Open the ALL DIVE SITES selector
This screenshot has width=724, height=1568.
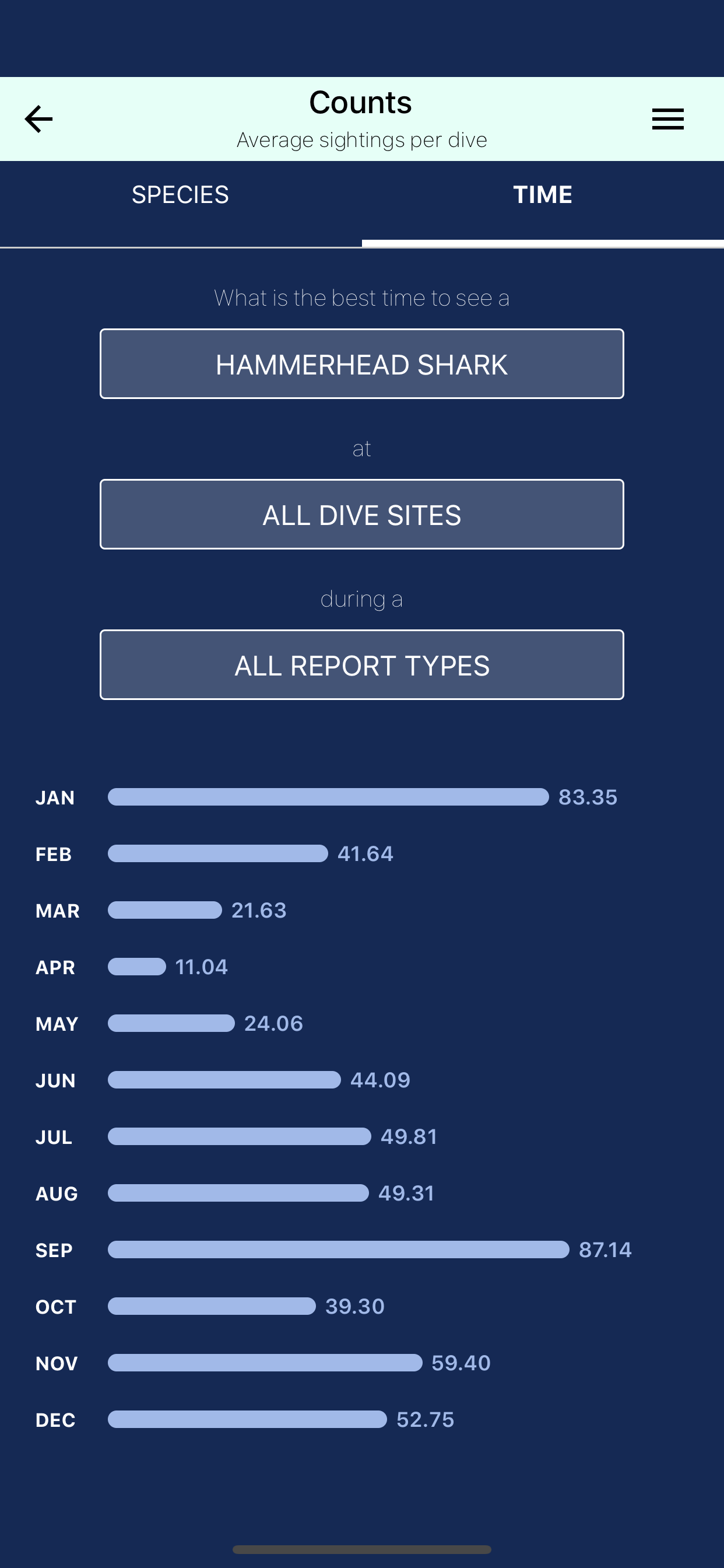tap(362, 514)
